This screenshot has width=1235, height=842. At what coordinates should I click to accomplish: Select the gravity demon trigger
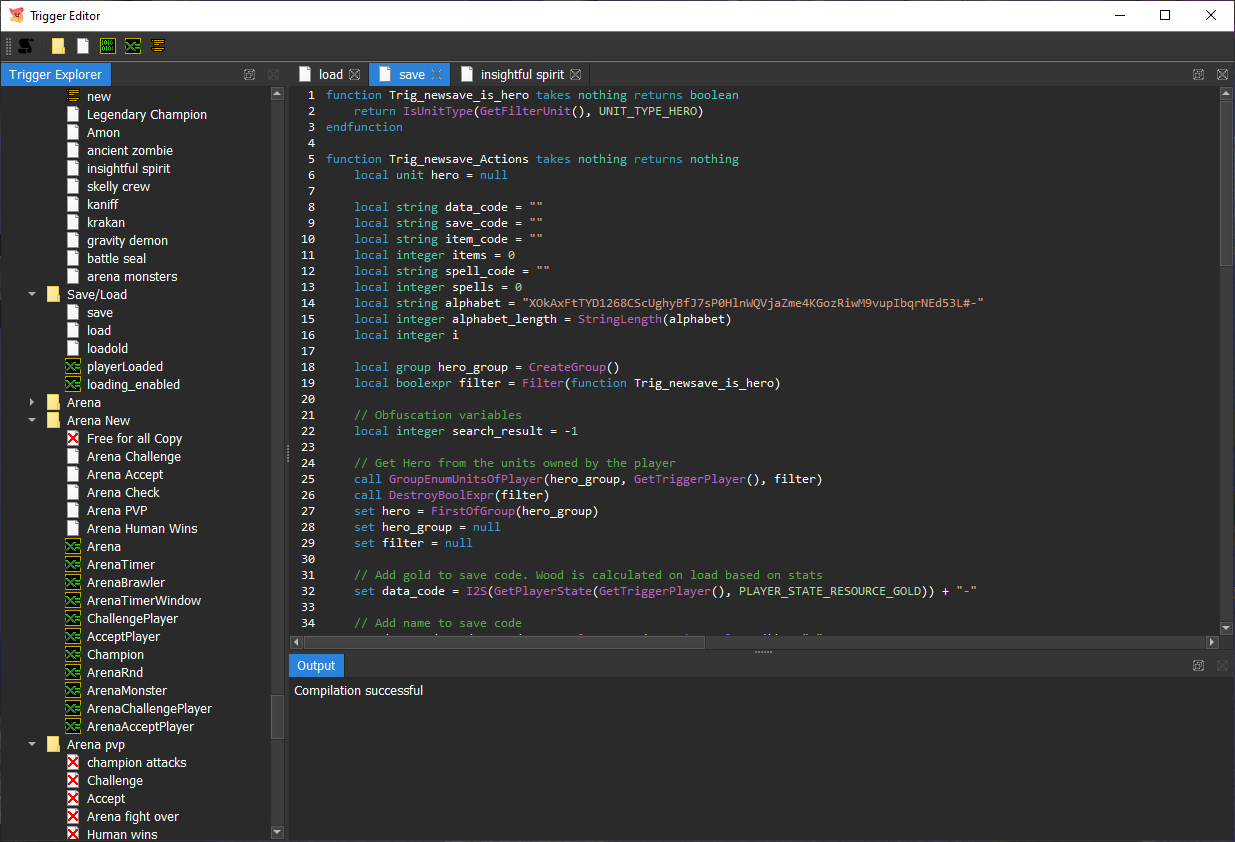click(x=127, y=241)
